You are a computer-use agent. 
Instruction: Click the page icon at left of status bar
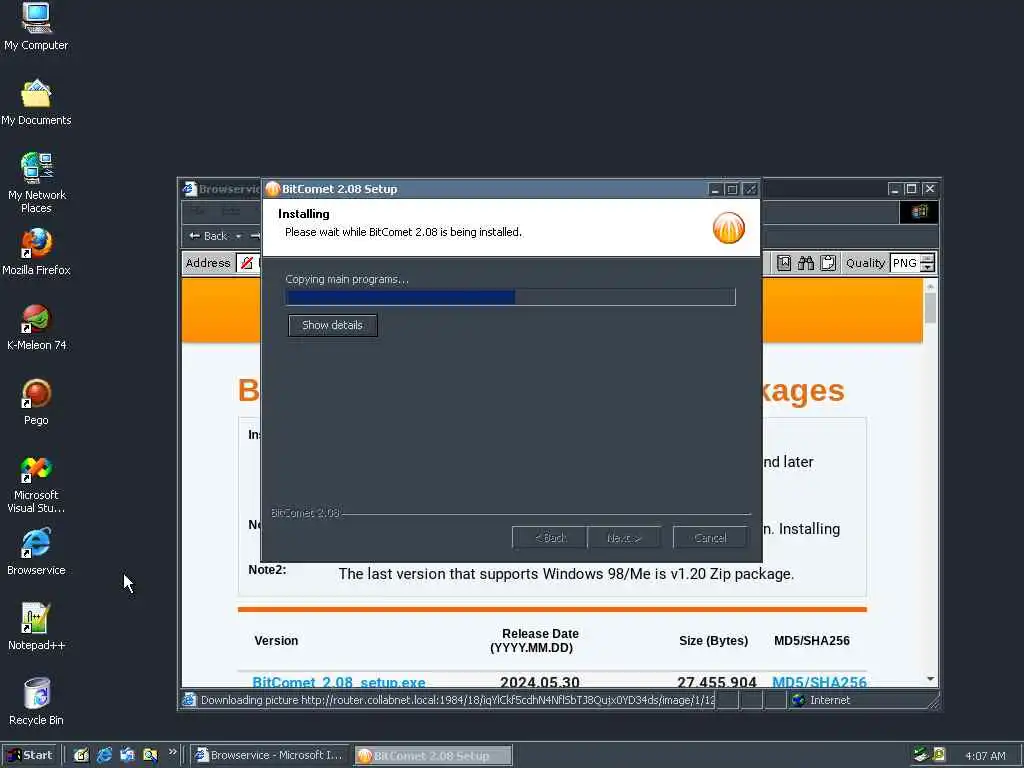[x=189, y=700]
